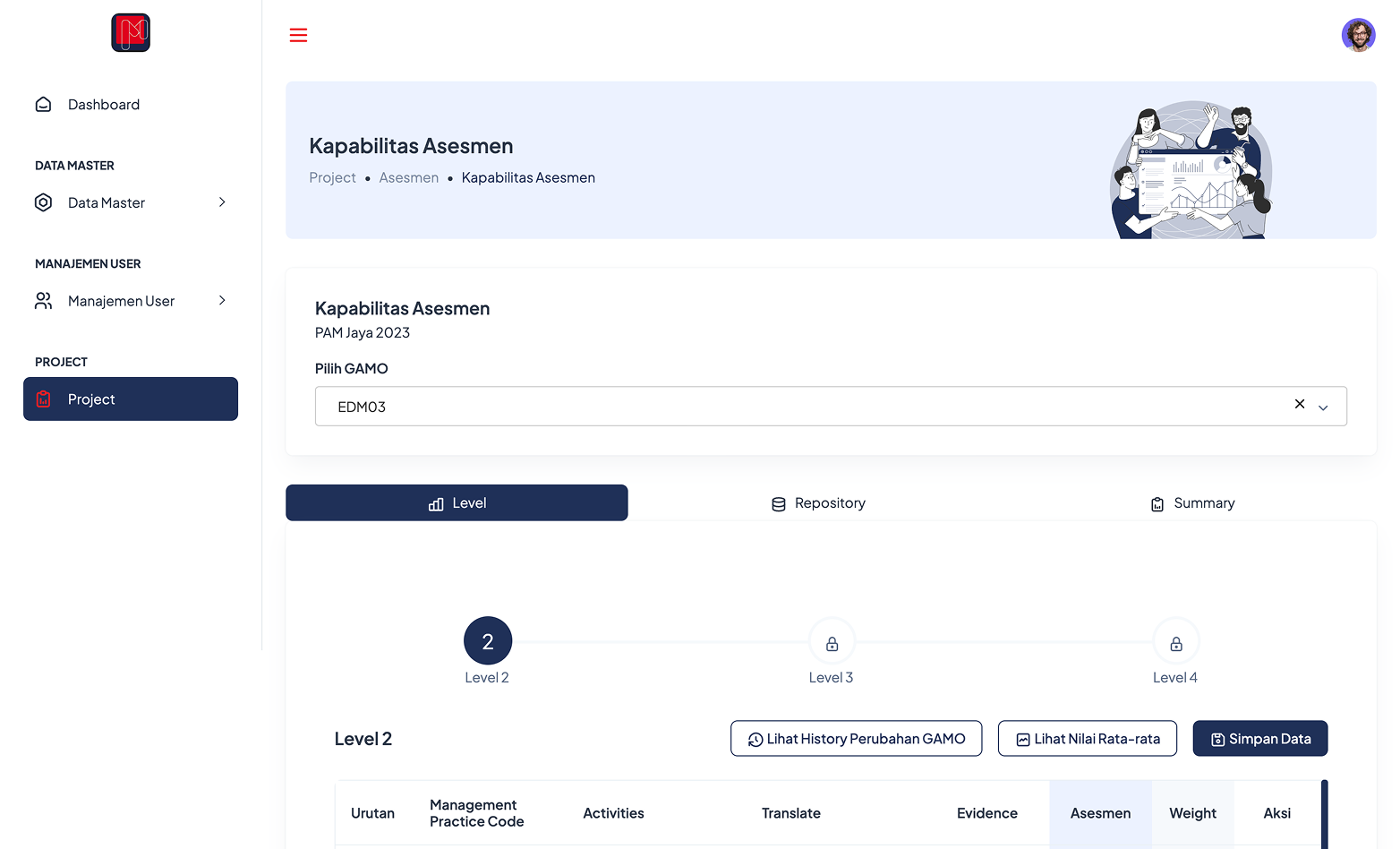1400x849 pixels.
Task: Open the hamburger navigation menu
Action: click(x=298, y=35)
